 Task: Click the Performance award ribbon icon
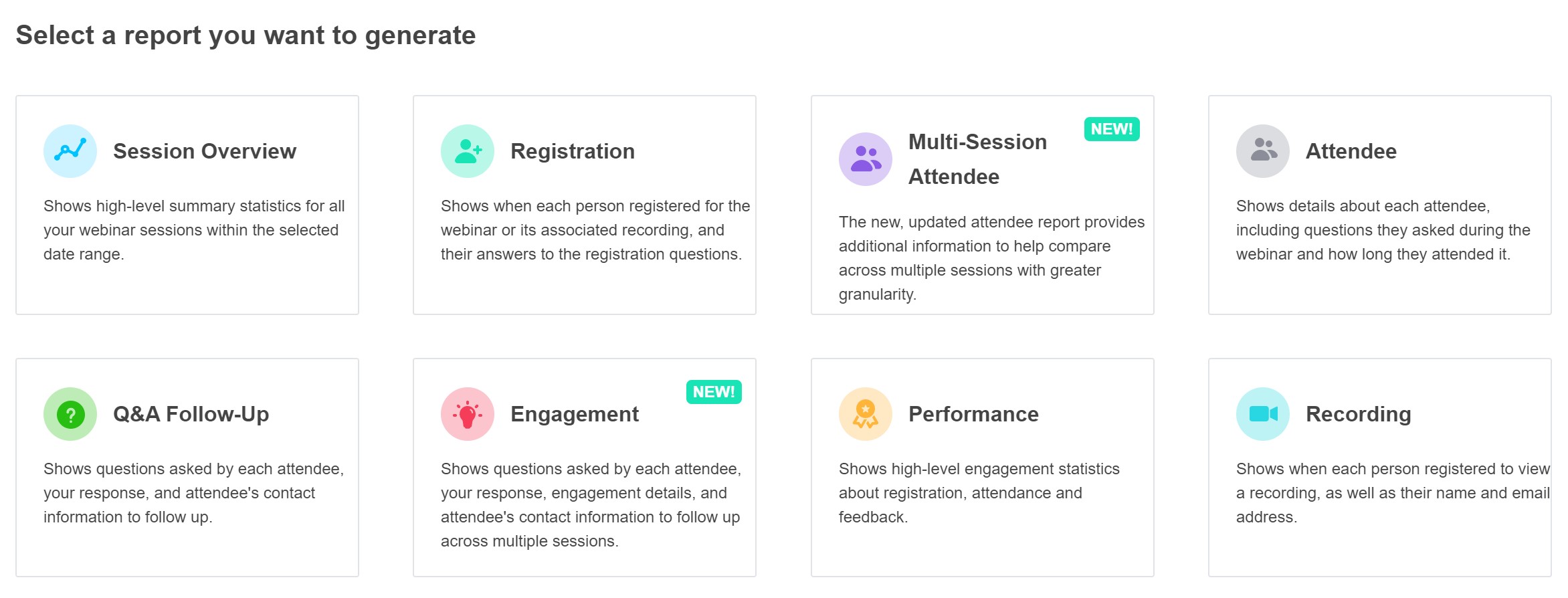(865, 413)
